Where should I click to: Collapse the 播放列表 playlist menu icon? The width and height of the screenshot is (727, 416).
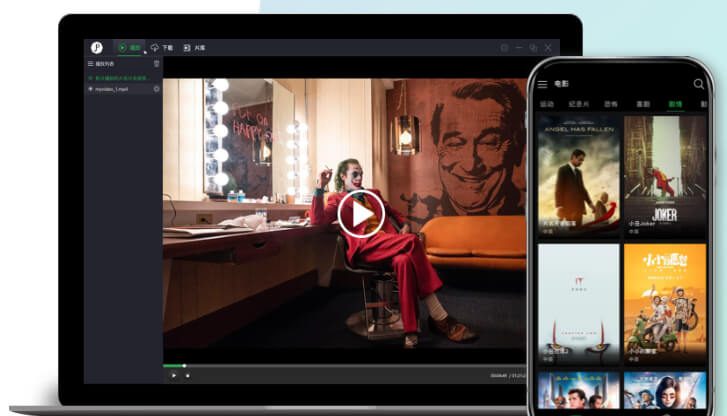tap(91, 63)
